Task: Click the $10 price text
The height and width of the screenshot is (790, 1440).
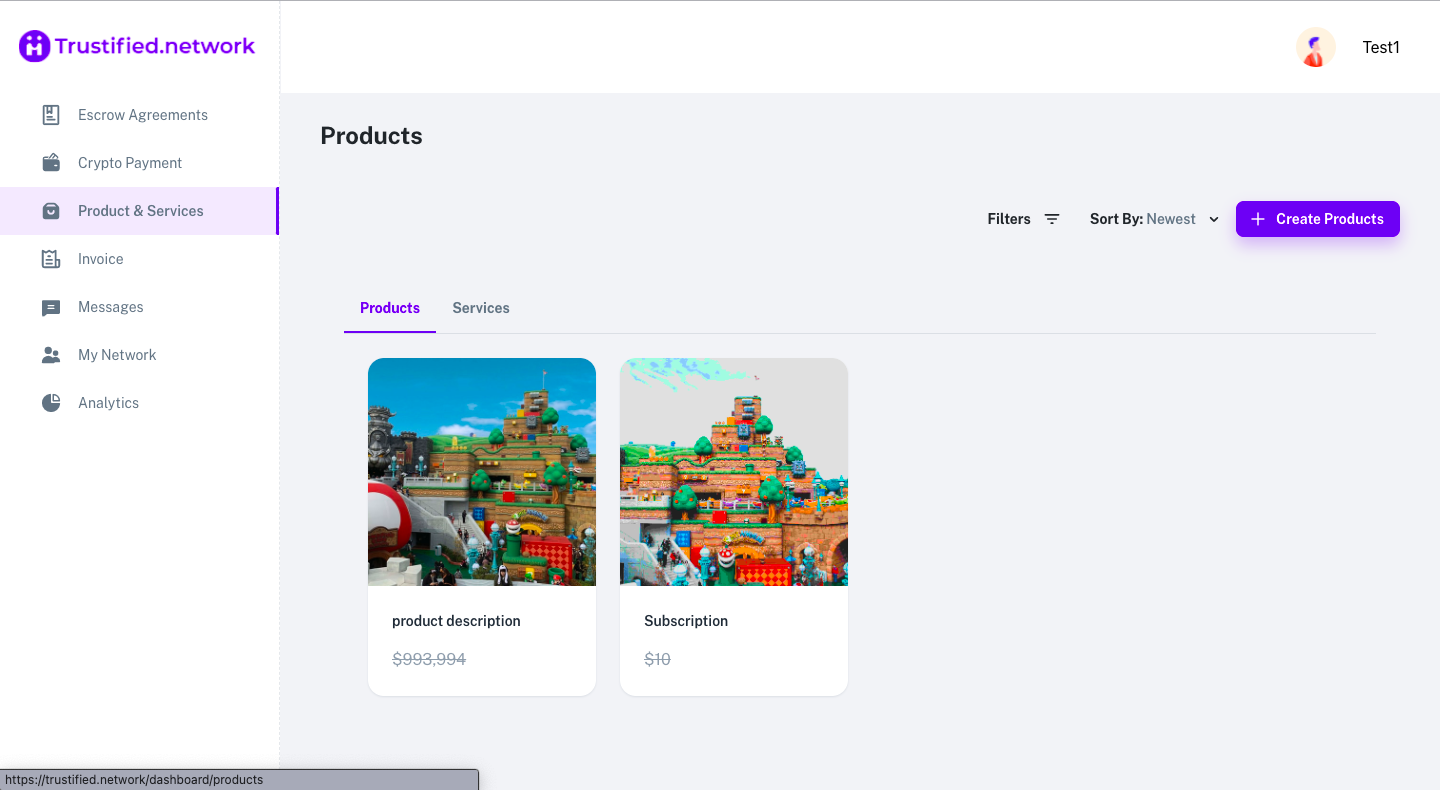Action: (657, 659)
